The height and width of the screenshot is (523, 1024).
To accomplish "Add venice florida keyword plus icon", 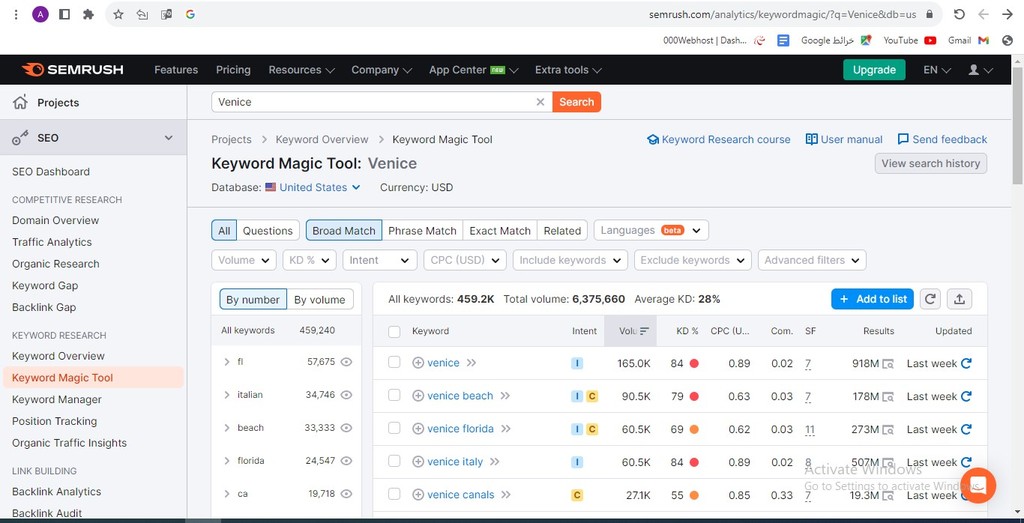I will (x=418, y=429).
